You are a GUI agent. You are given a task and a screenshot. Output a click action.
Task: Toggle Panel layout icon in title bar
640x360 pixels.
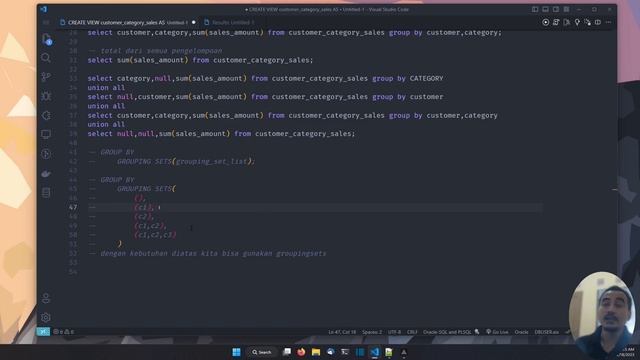pyautogui.click(x=545, y=9)
